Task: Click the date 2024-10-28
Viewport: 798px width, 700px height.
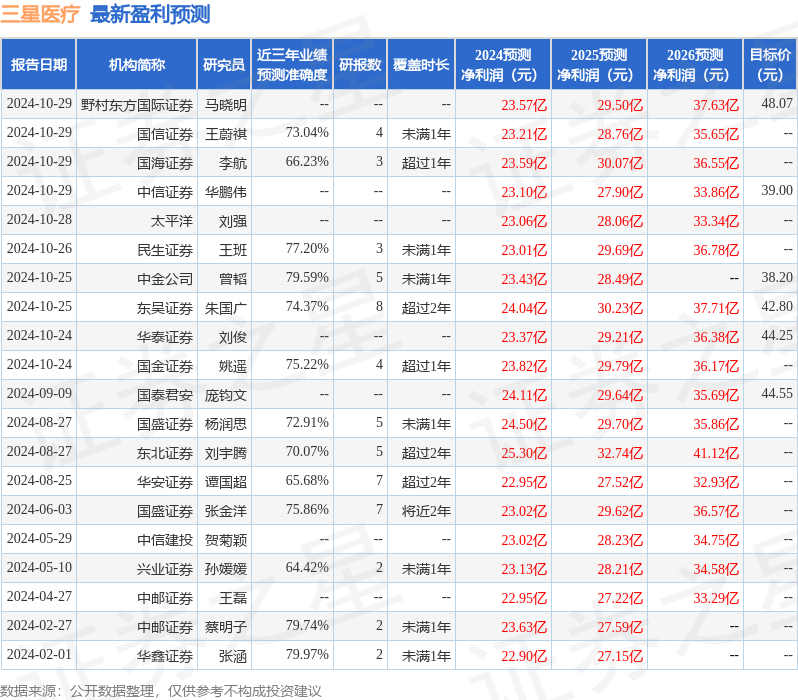Action: 39,219
